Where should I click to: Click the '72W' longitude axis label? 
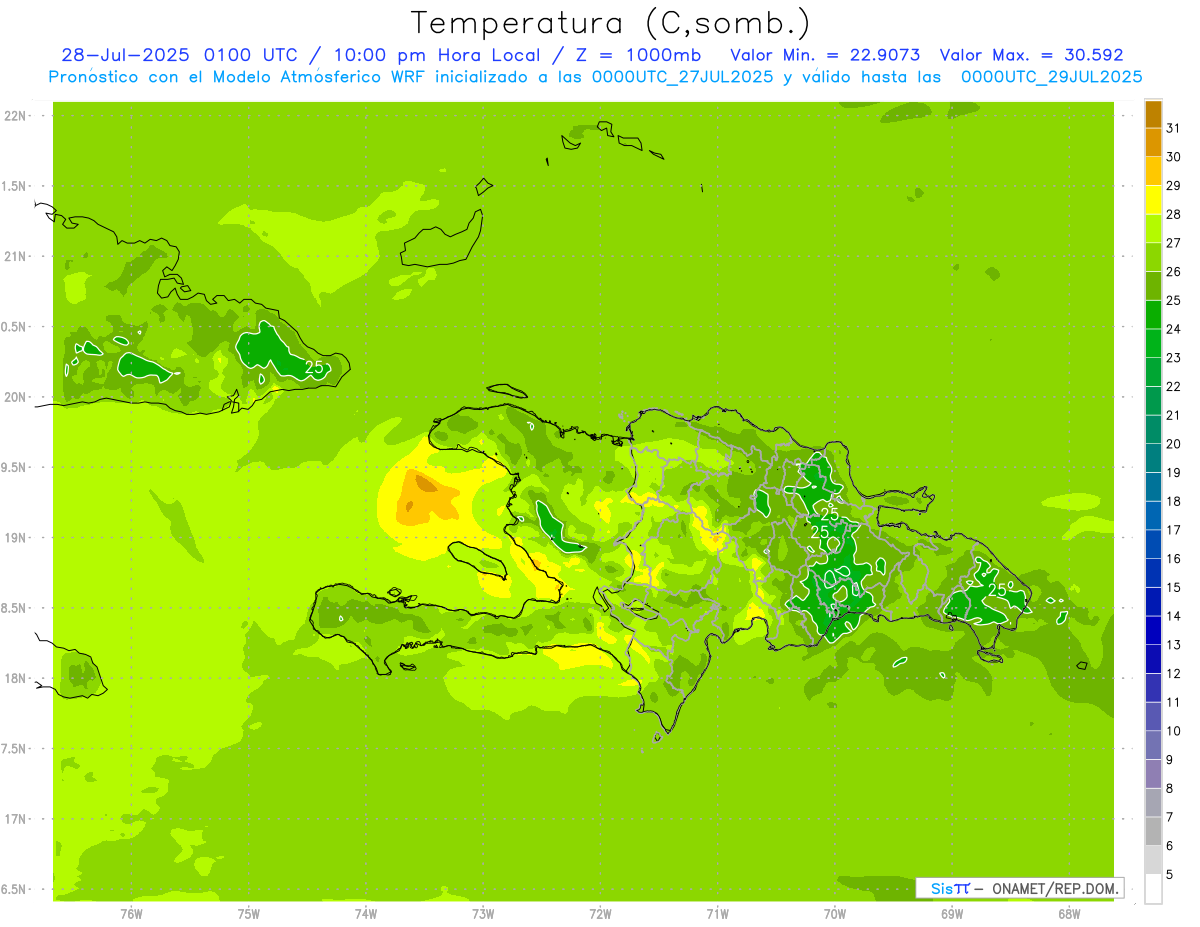(x=600, y=914)
